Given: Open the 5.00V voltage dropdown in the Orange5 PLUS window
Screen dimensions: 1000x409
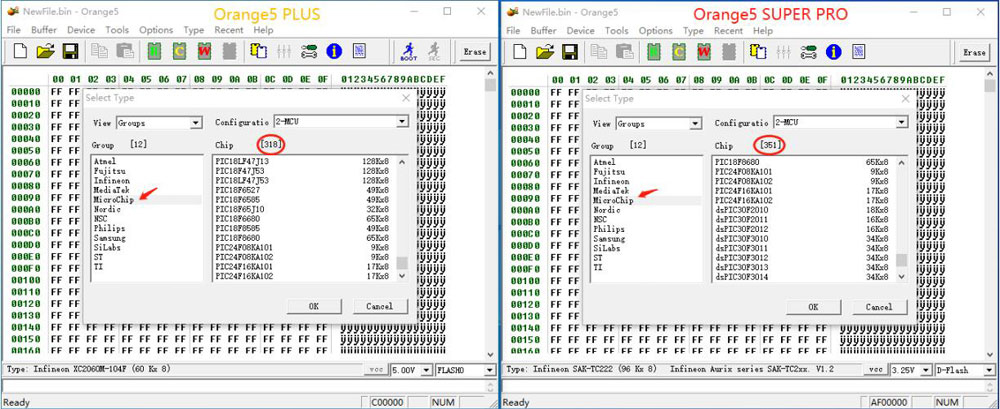Looking at the screenshot, I should pos(425,370).
